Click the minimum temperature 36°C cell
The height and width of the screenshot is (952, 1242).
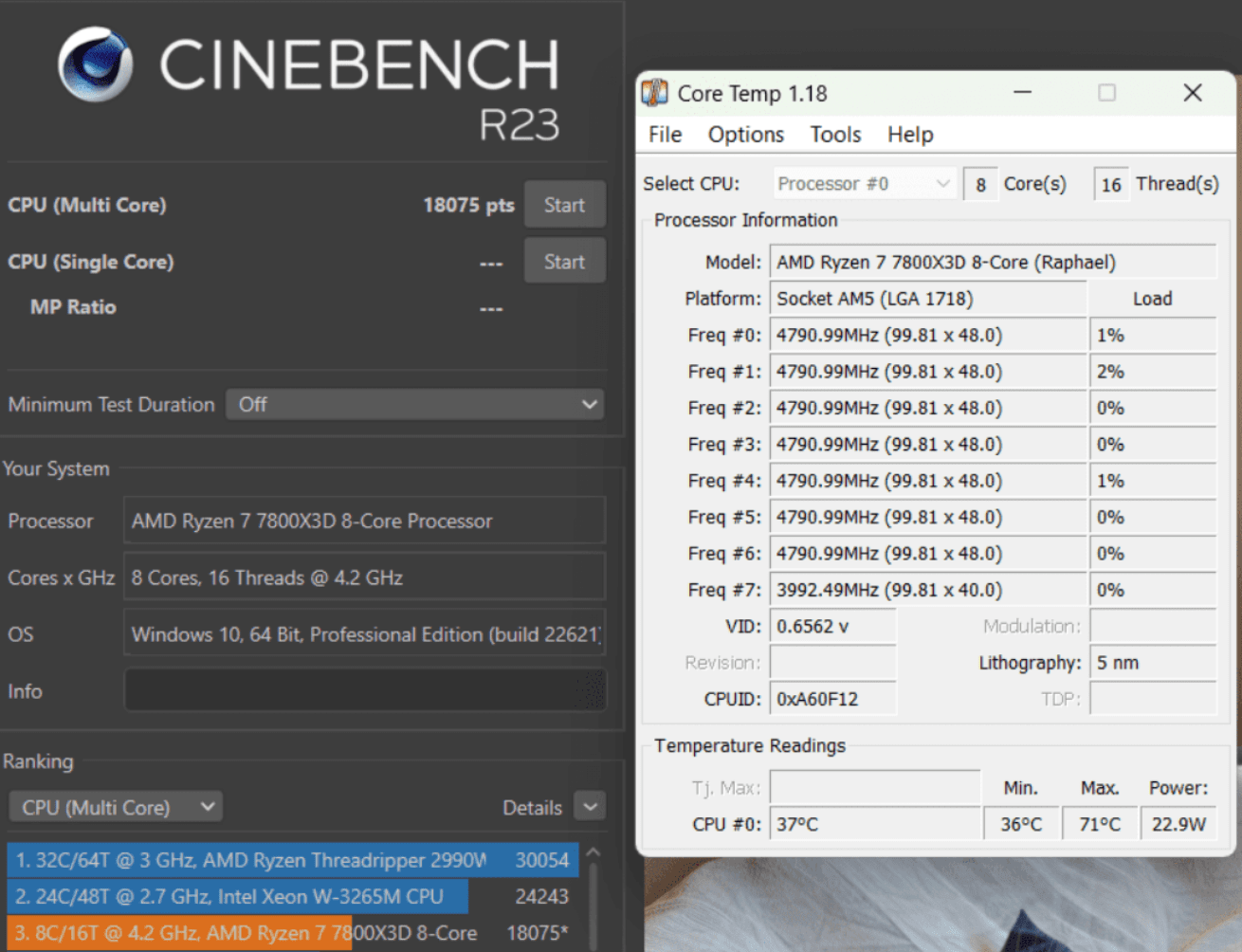(1021, 824)
